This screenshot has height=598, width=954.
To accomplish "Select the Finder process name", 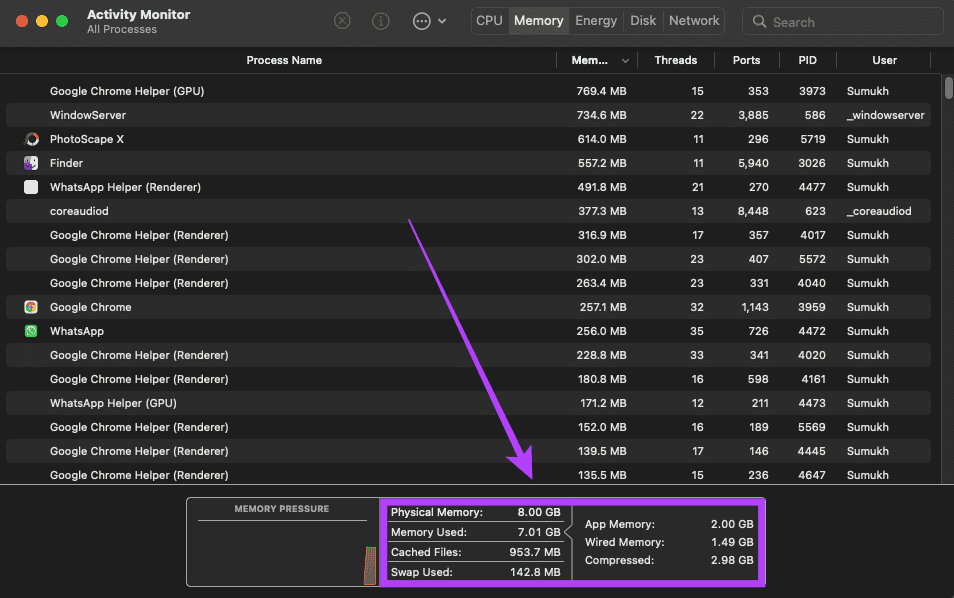I will click(66, 163).
